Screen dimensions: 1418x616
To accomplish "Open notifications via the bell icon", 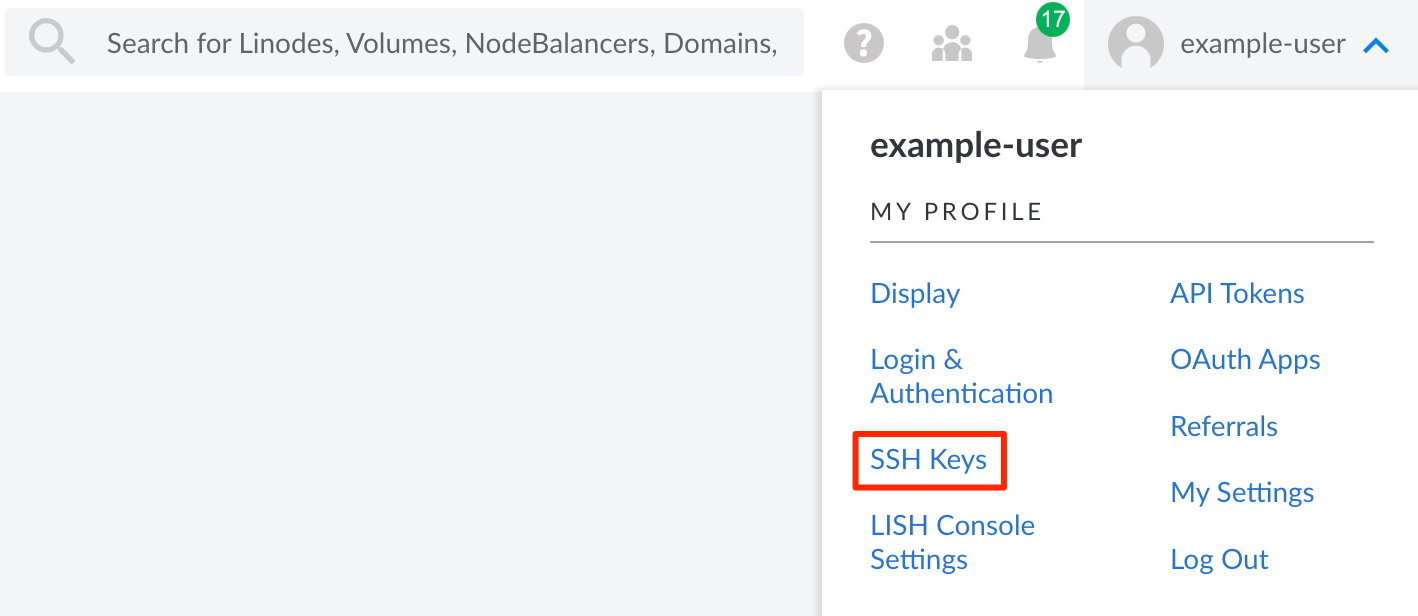I will pos(1040,48).
